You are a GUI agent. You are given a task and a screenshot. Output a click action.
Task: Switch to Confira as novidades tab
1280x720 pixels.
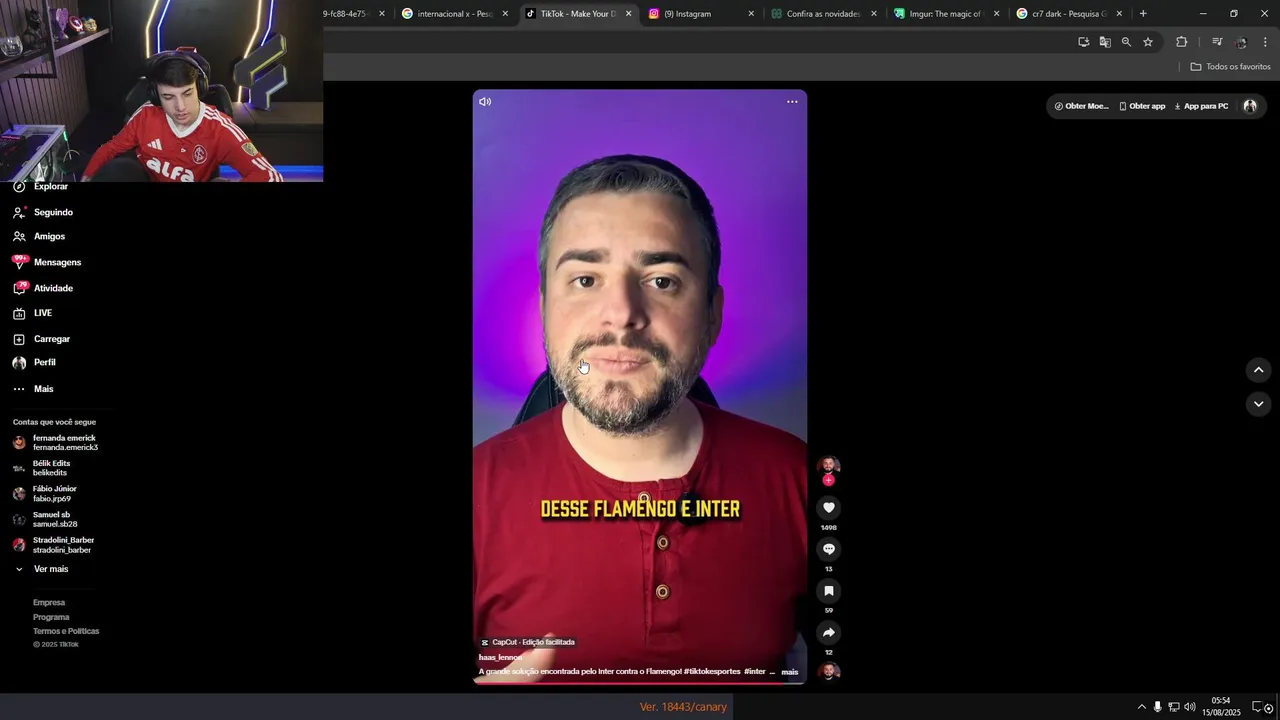click(823, 14)
